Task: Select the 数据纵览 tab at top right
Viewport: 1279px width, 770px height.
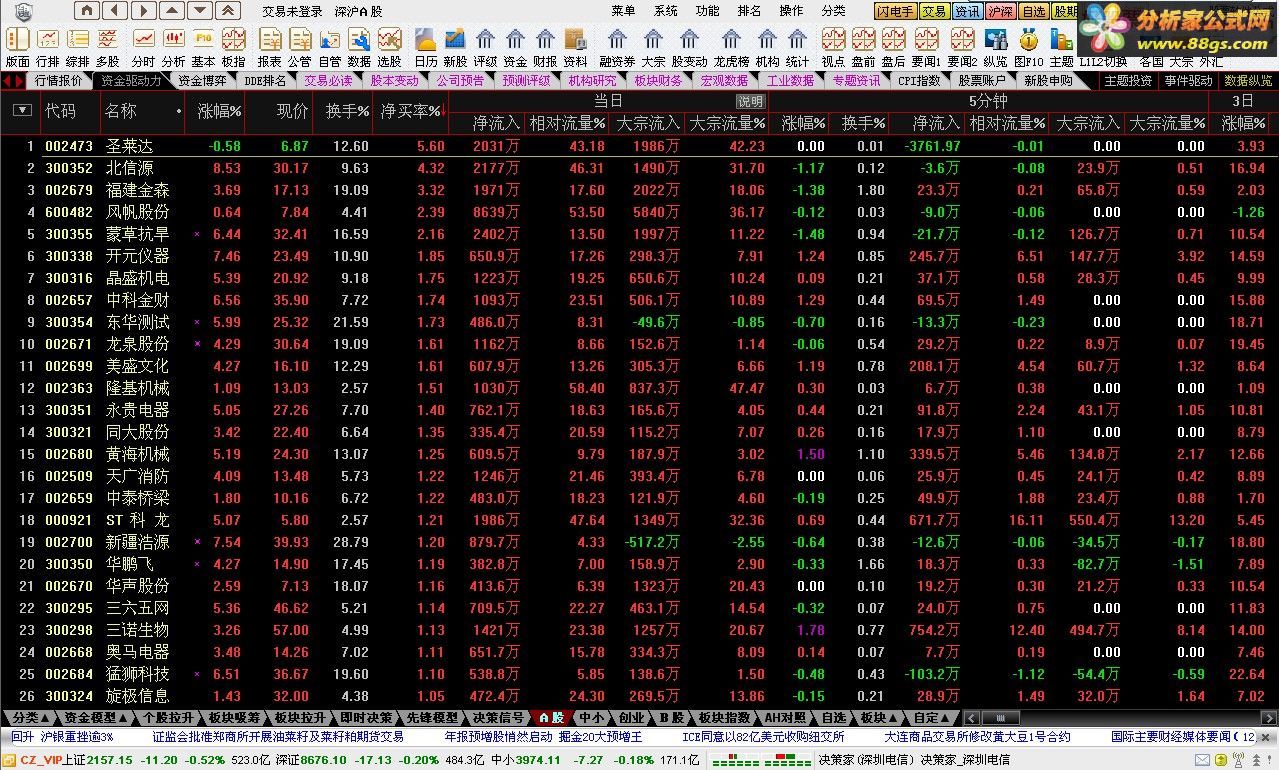Action: 1248,81
